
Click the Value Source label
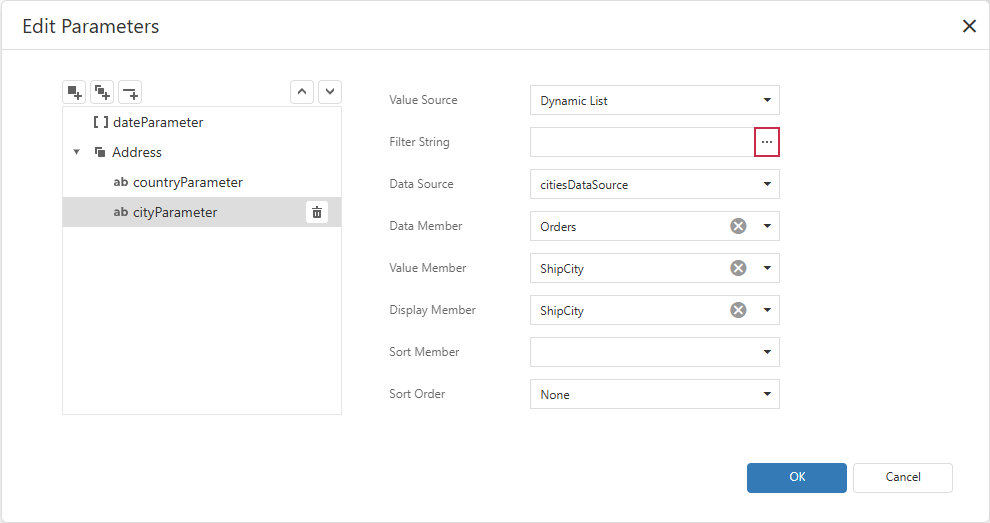tap(423, 100)
